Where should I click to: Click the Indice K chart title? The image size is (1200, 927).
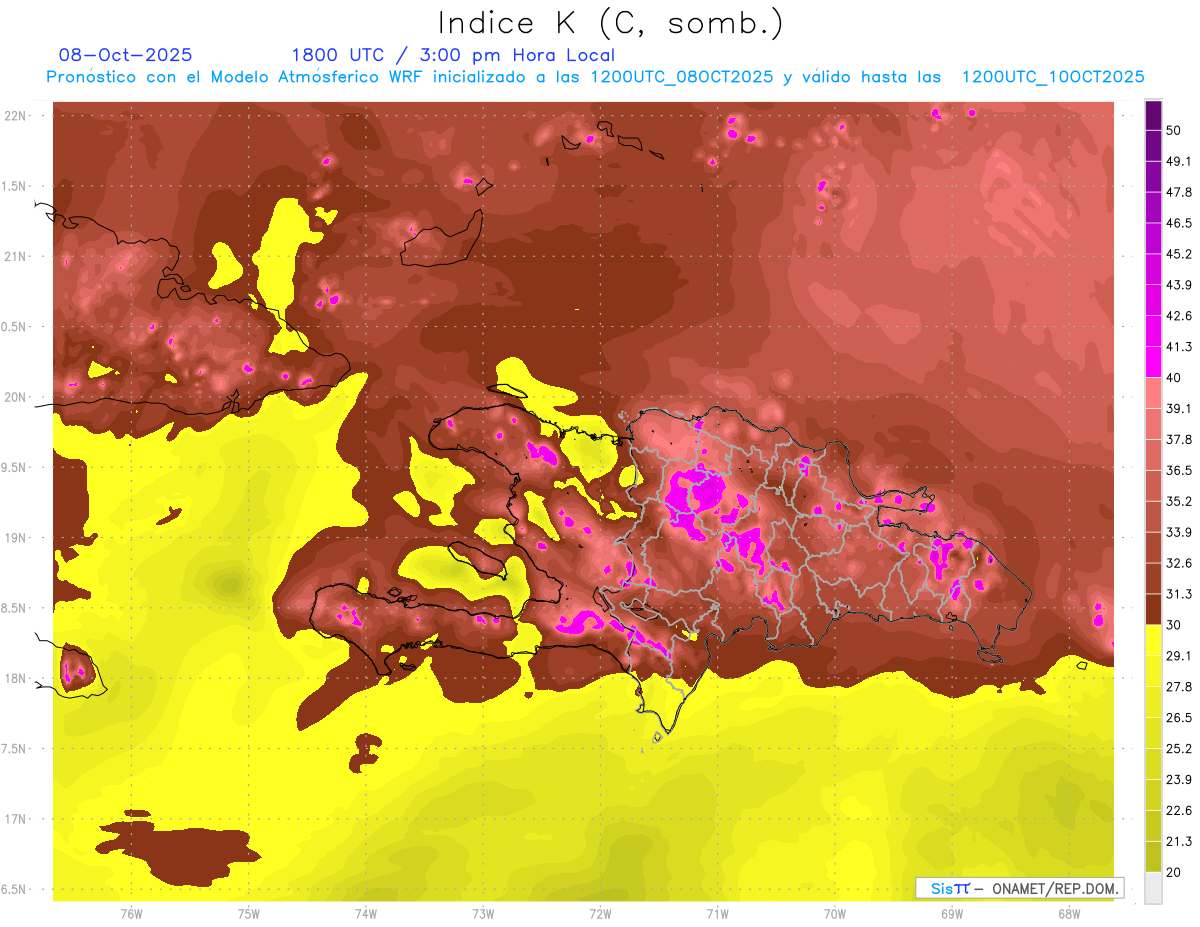pyautogui.click(x=610, y=22)
